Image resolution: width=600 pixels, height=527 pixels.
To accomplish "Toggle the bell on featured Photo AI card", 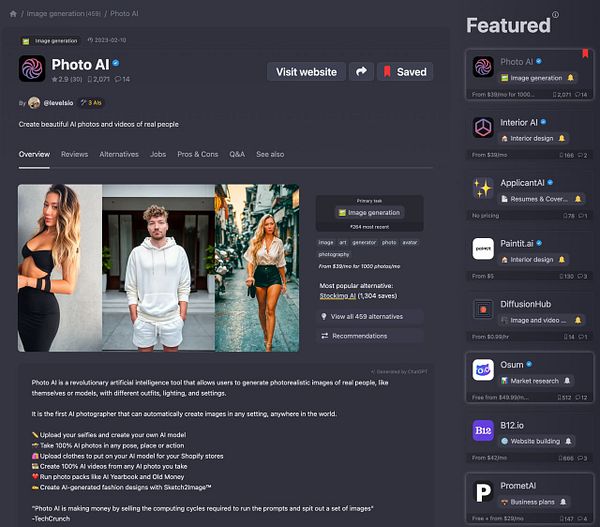I will 570,78.
